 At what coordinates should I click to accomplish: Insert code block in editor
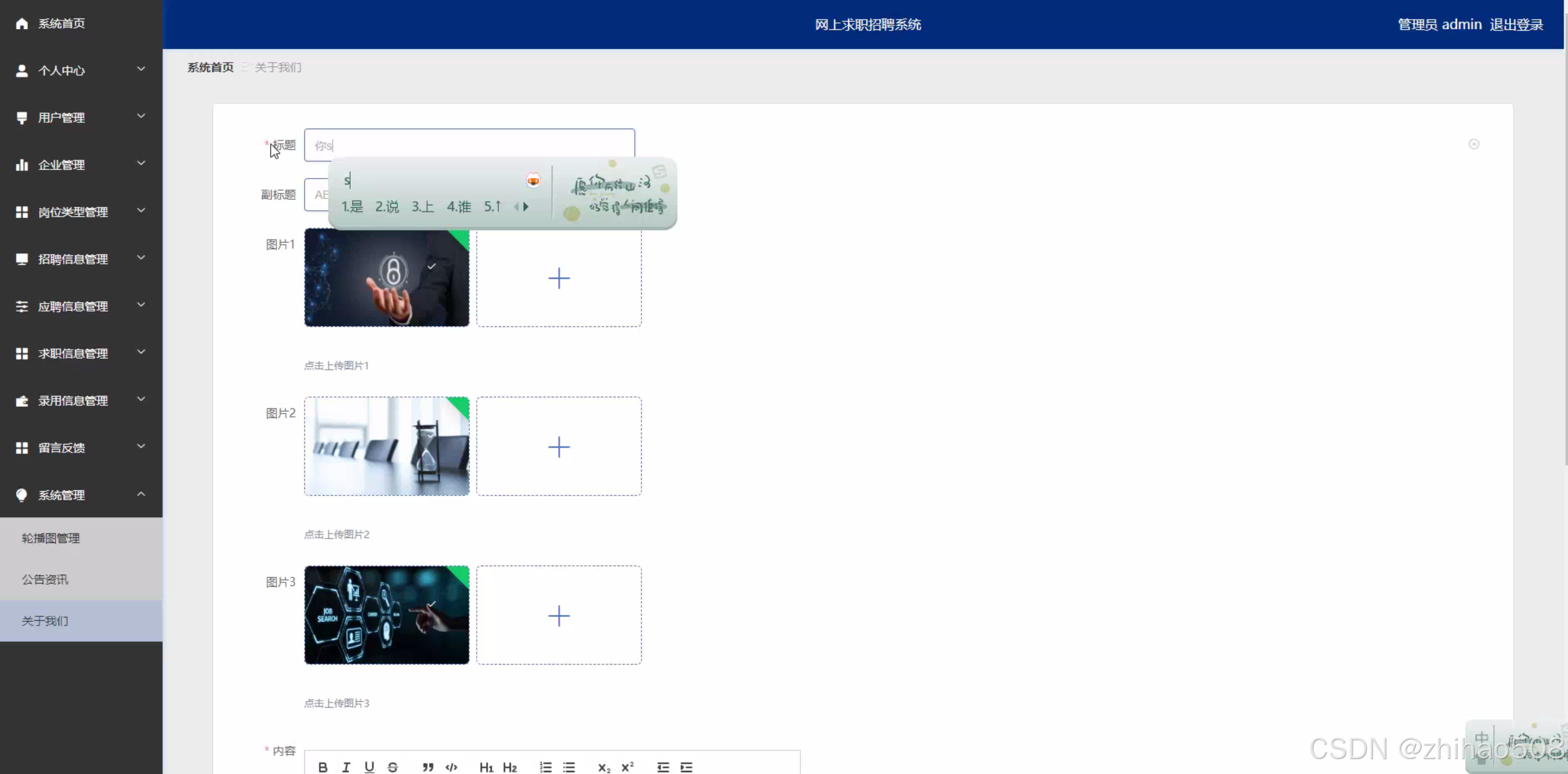pos(451,767)
